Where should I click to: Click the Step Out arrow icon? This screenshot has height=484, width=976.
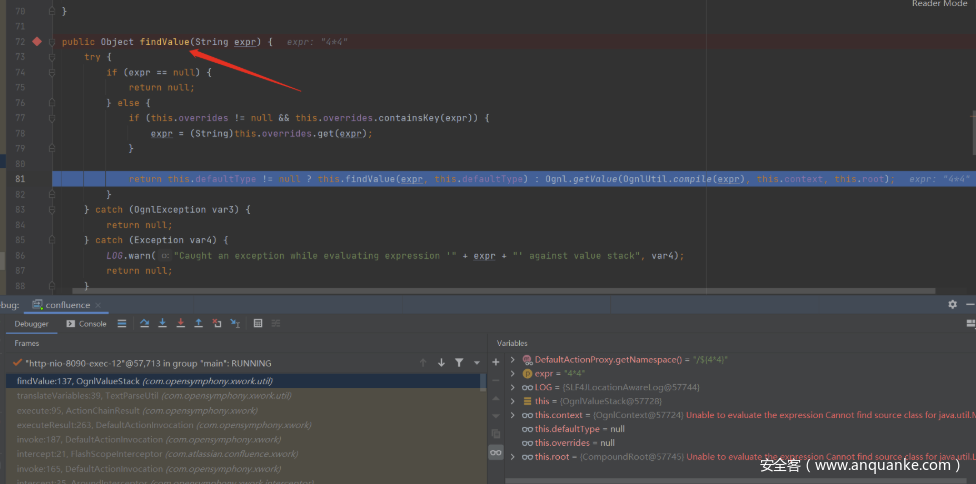pyautogui.click(x=198, y=323)
